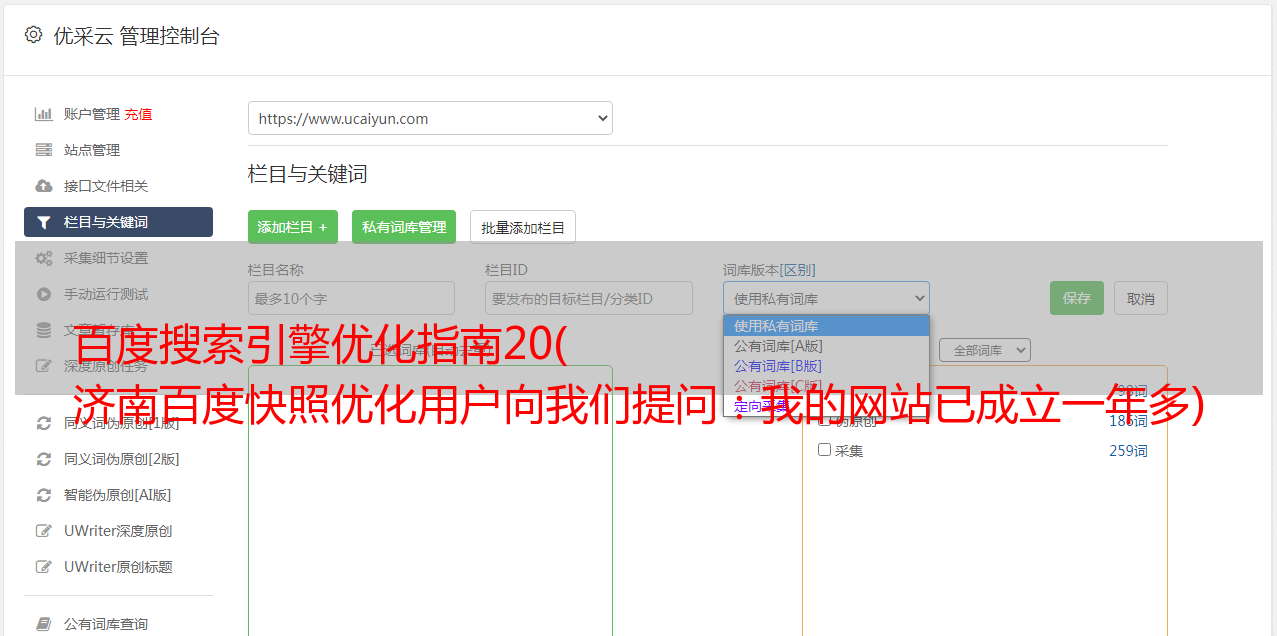
Task: Choose 公有词库[A版] option
Action: (826, 346)
